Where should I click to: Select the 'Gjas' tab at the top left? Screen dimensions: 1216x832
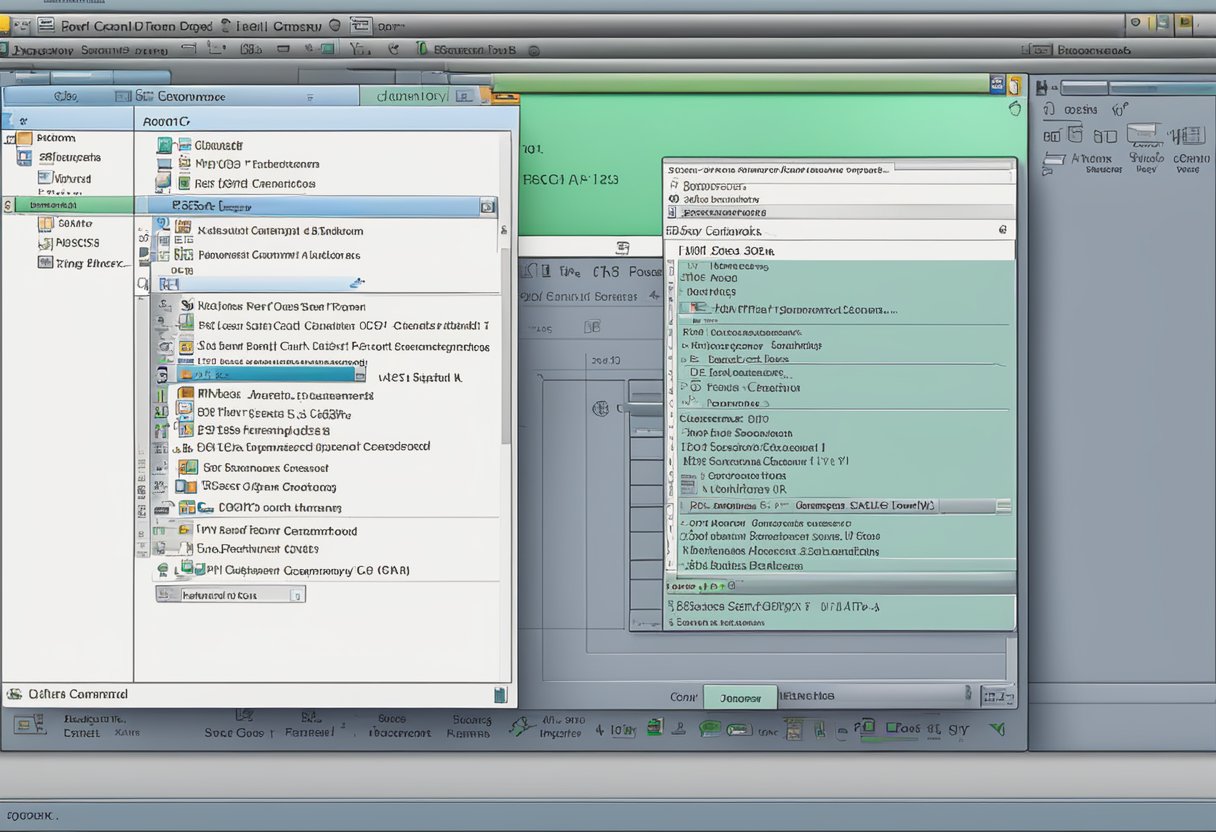(66, 97)
